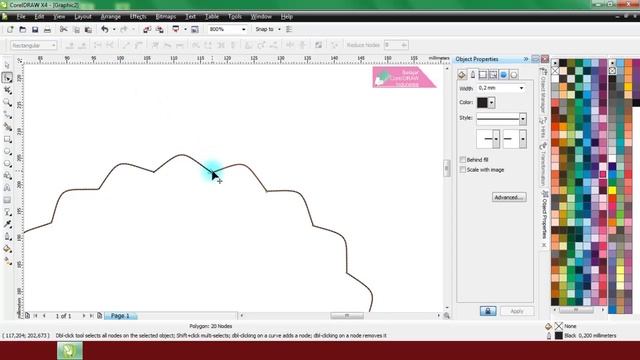Select the Rectangle tool

(7, 139)
